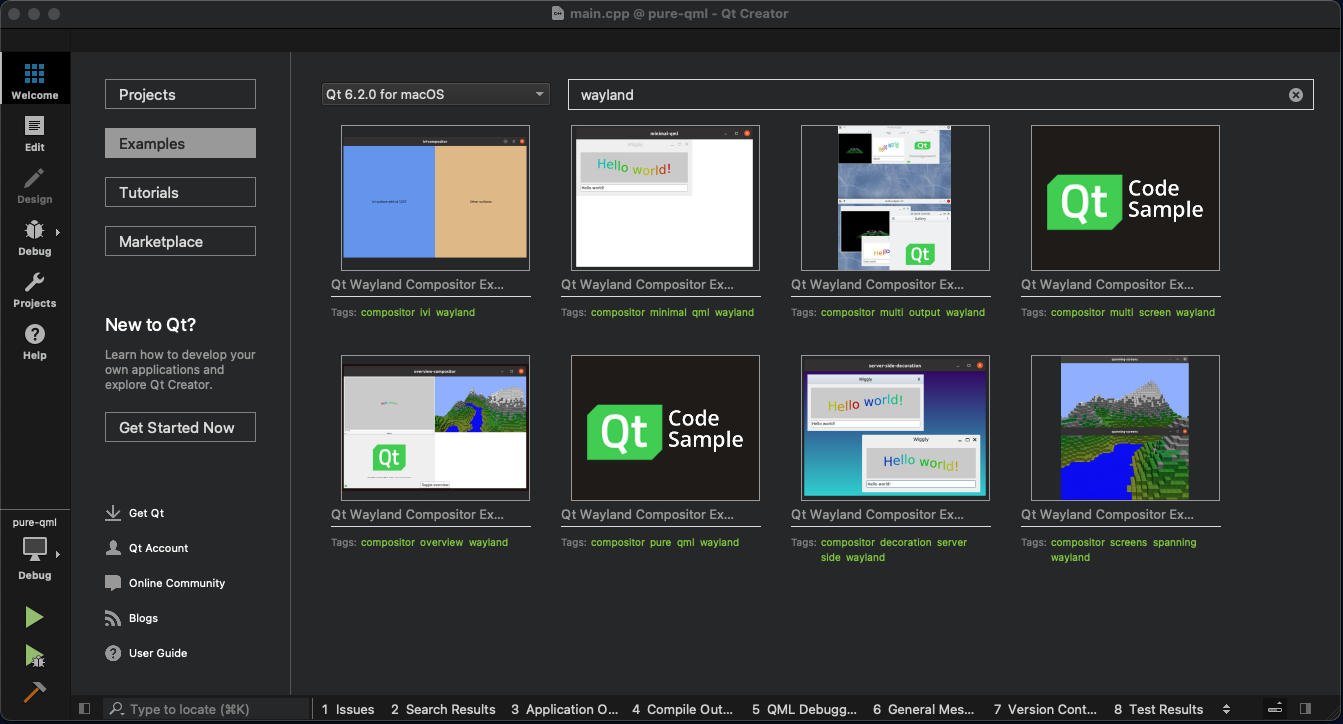Viewport: 1343px width, 724px height.
Task: Open the Debug mode in sidebar
Action: click(x=35, y=238)
